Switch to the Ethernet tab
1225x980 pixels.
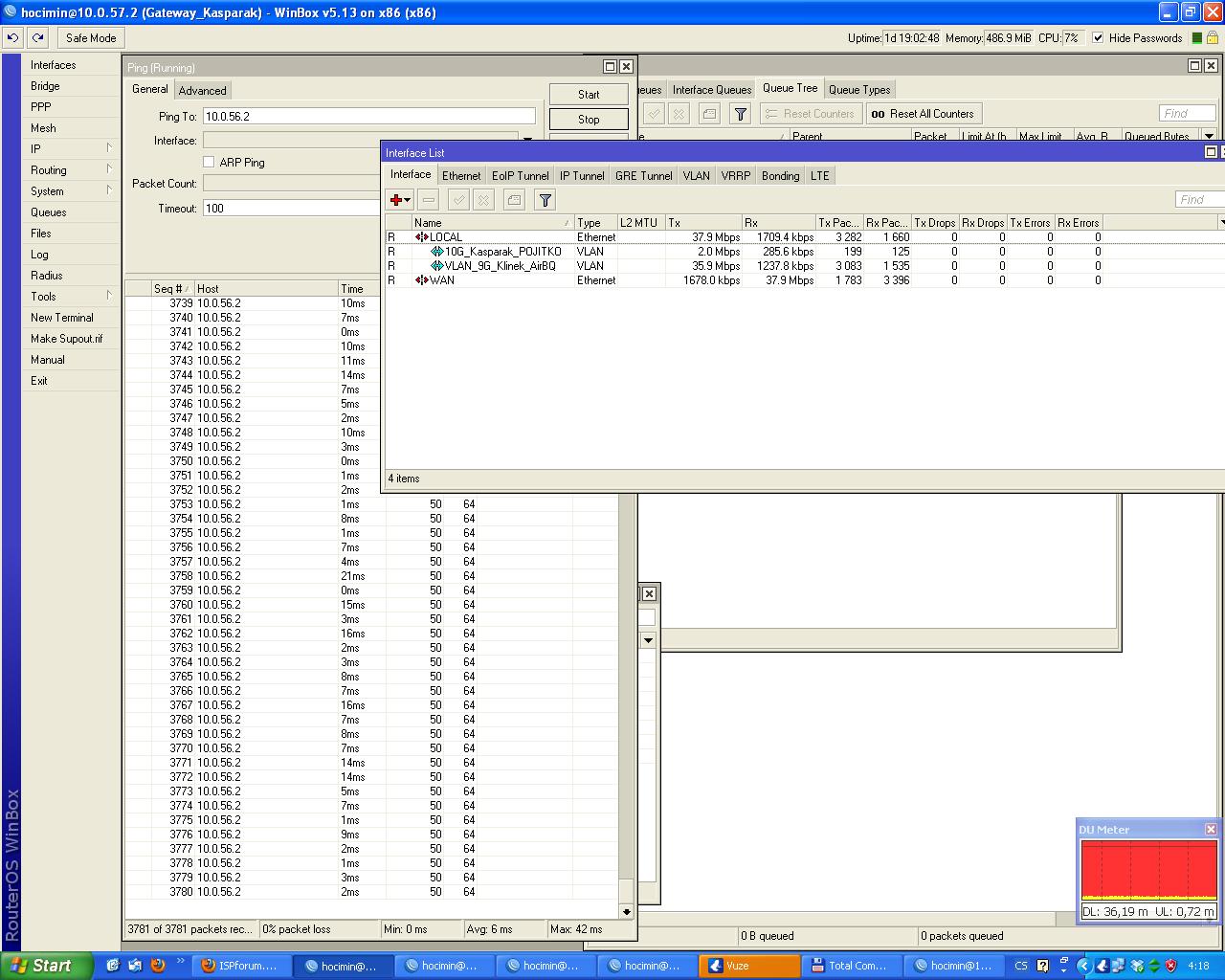461,175
